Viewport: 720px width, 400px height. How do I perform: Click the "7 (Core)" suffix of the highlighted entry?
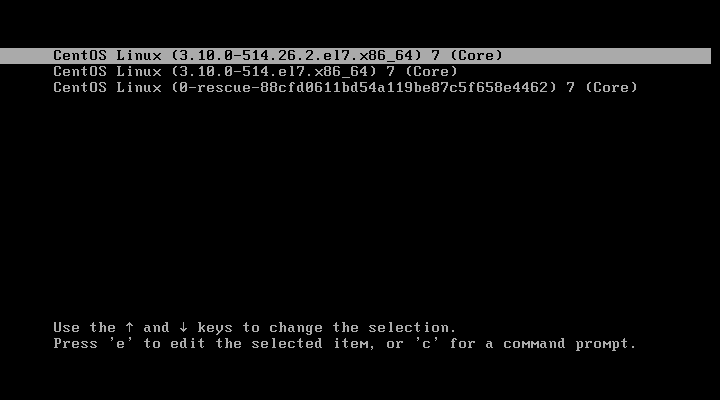tap(467, 56)
